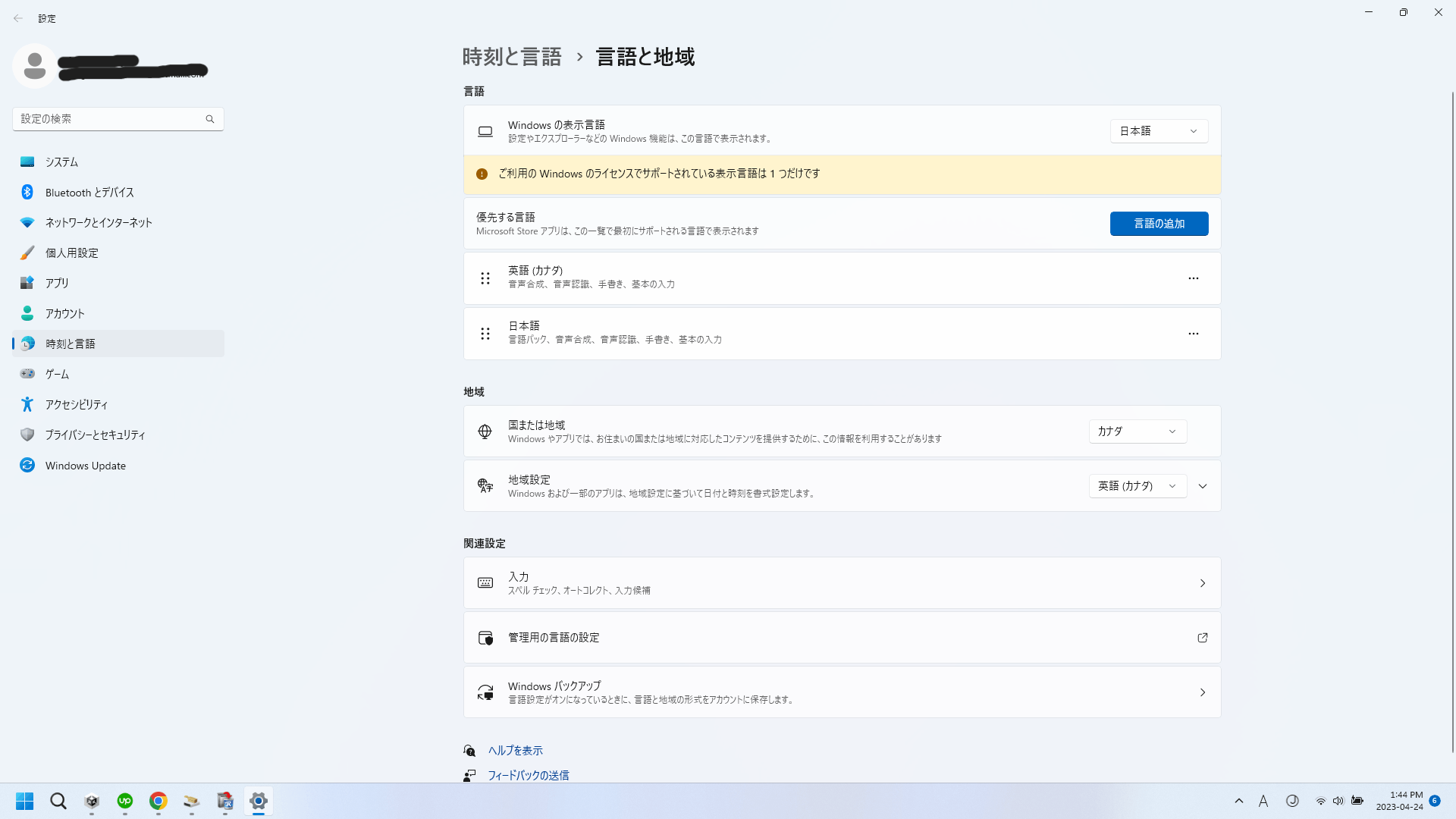Expand the 国または地域 dropdown
The height and width of the screenshot is (819, 1456).
pos(1137,431)
